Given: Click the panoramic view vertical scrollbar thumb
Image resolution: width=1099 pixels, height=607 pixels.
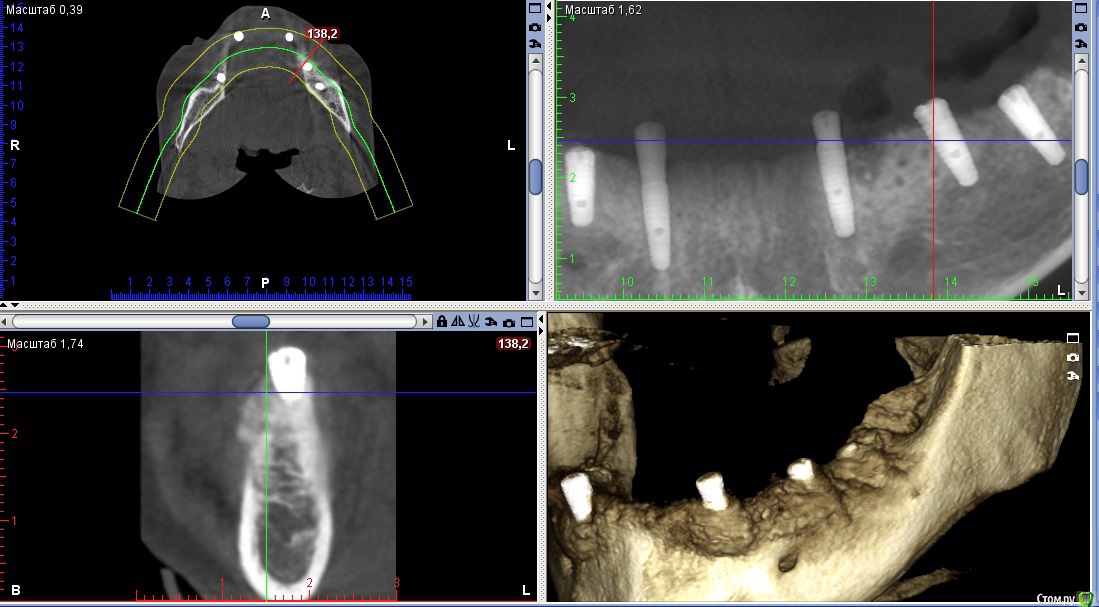Looking at the screenshot, I should [x=1081, y=176].
